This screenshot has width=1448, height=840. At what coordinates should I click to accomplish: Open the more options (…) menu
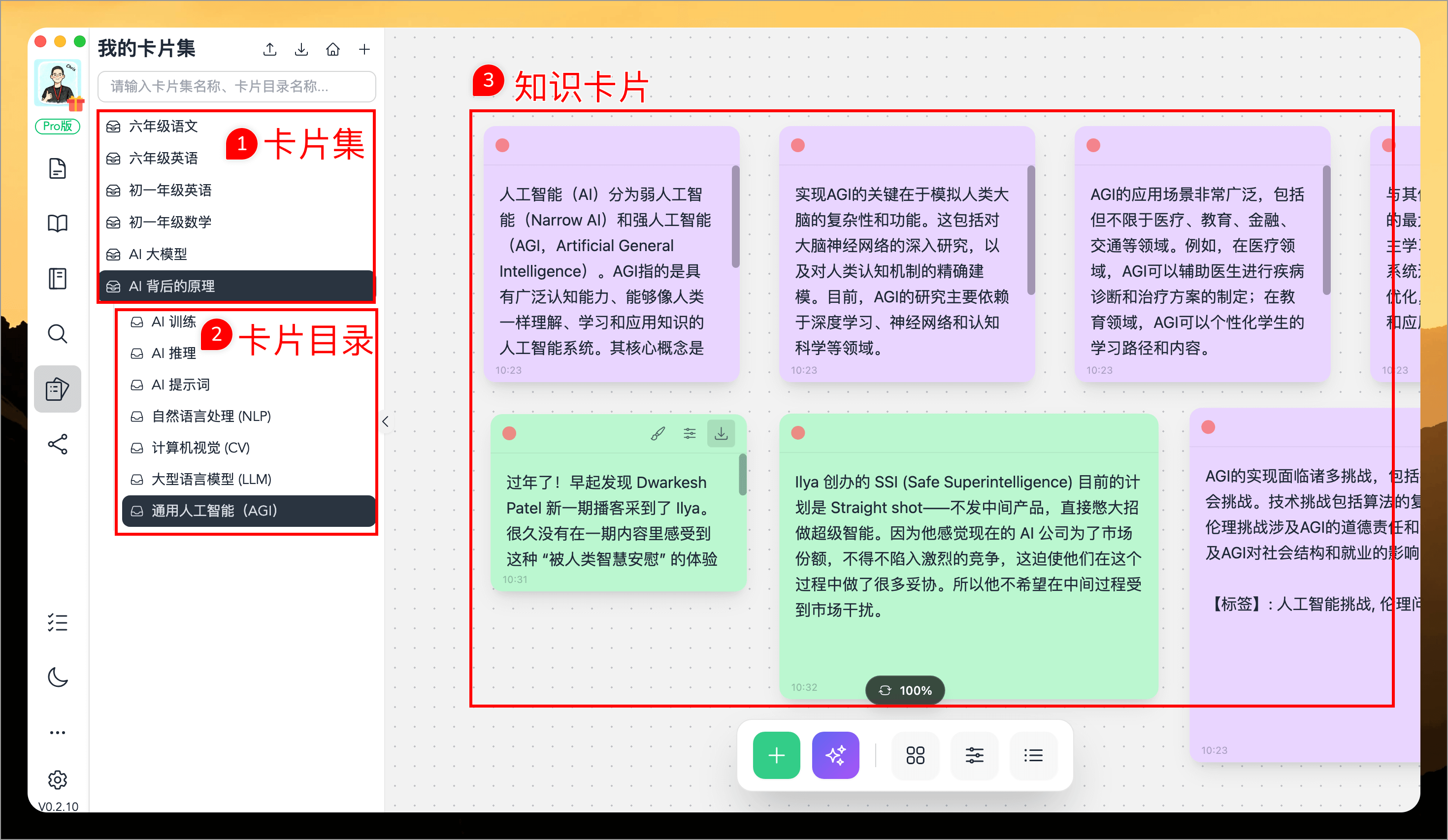(x=58, y=731)
